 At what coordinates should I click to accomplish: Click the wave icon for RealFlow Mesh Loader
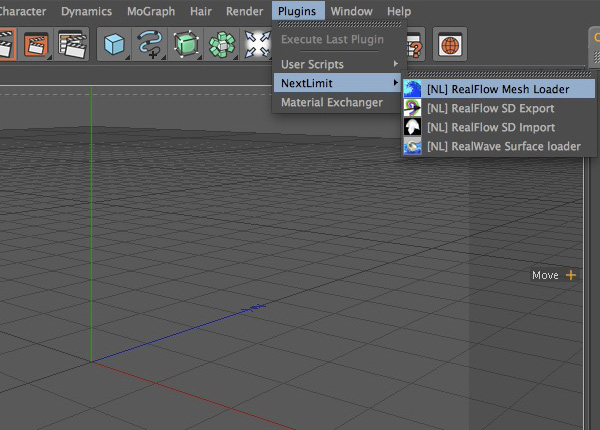click(x=412, y=89)
